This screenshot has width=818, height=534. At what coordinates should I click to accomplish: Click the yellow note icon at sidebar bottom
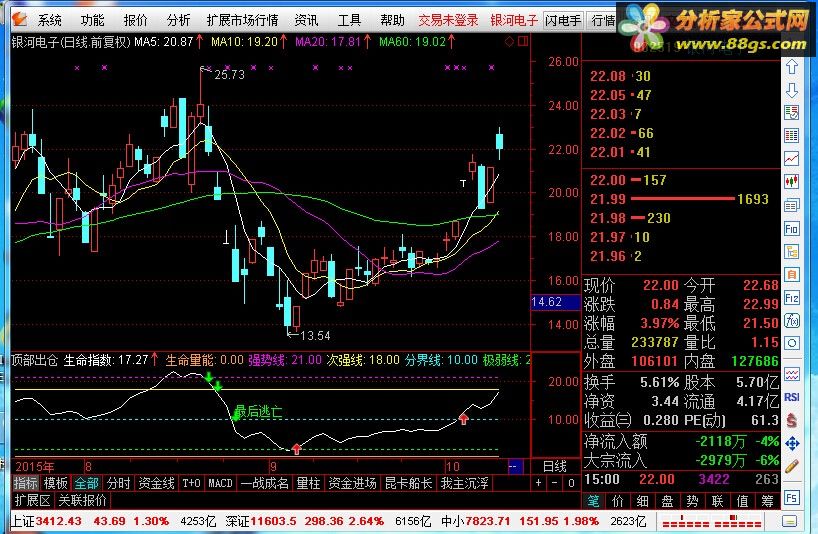[x=790, y=521]
